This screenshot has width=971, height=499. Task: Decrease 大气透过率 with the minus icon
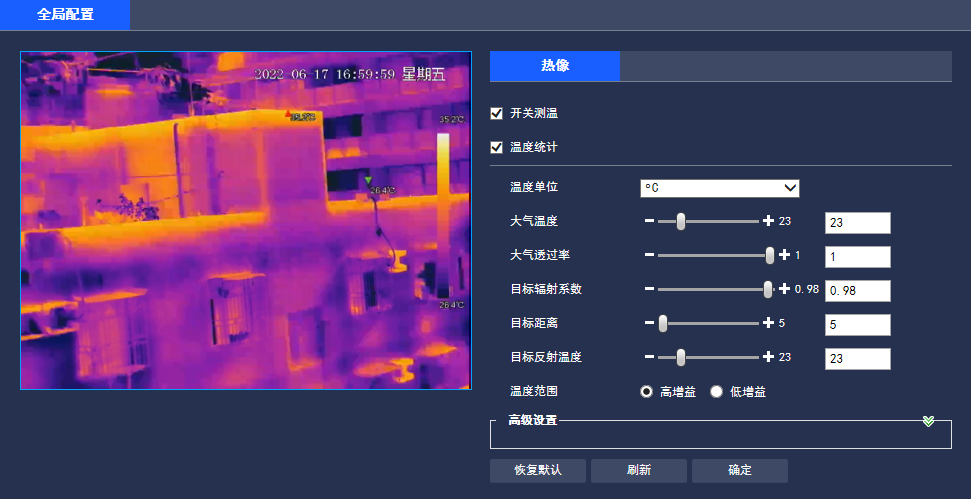[x=649, y=255]
